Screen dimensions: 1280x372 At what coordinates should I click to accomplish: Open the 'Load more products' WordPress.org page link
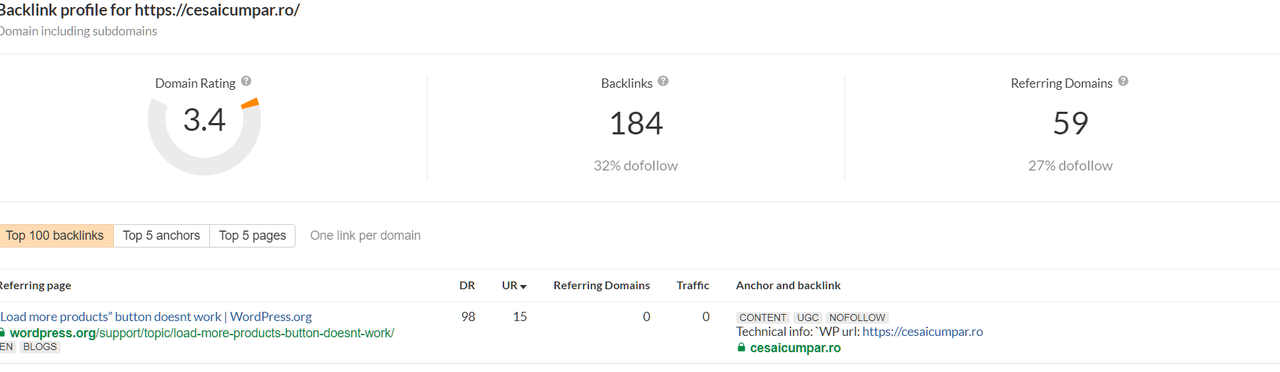(156, 317)
